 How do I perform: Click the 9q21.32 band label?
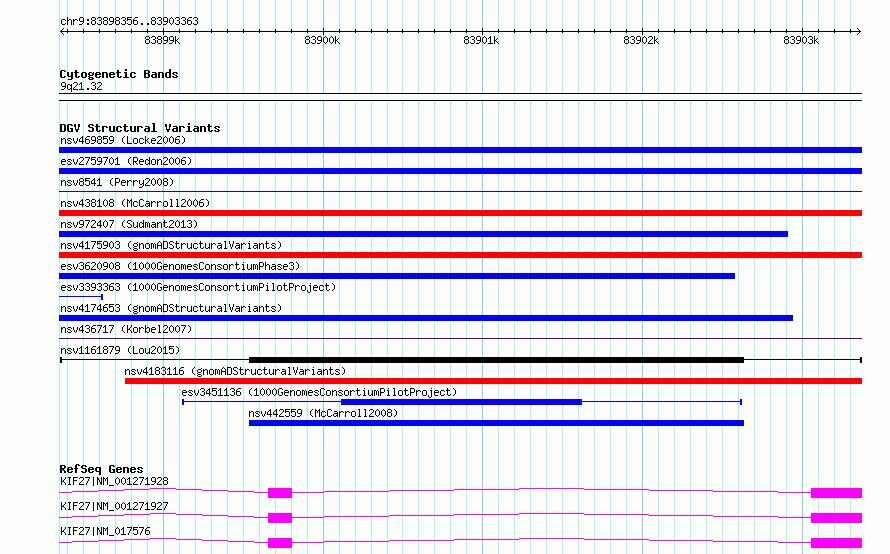(81, 86)
